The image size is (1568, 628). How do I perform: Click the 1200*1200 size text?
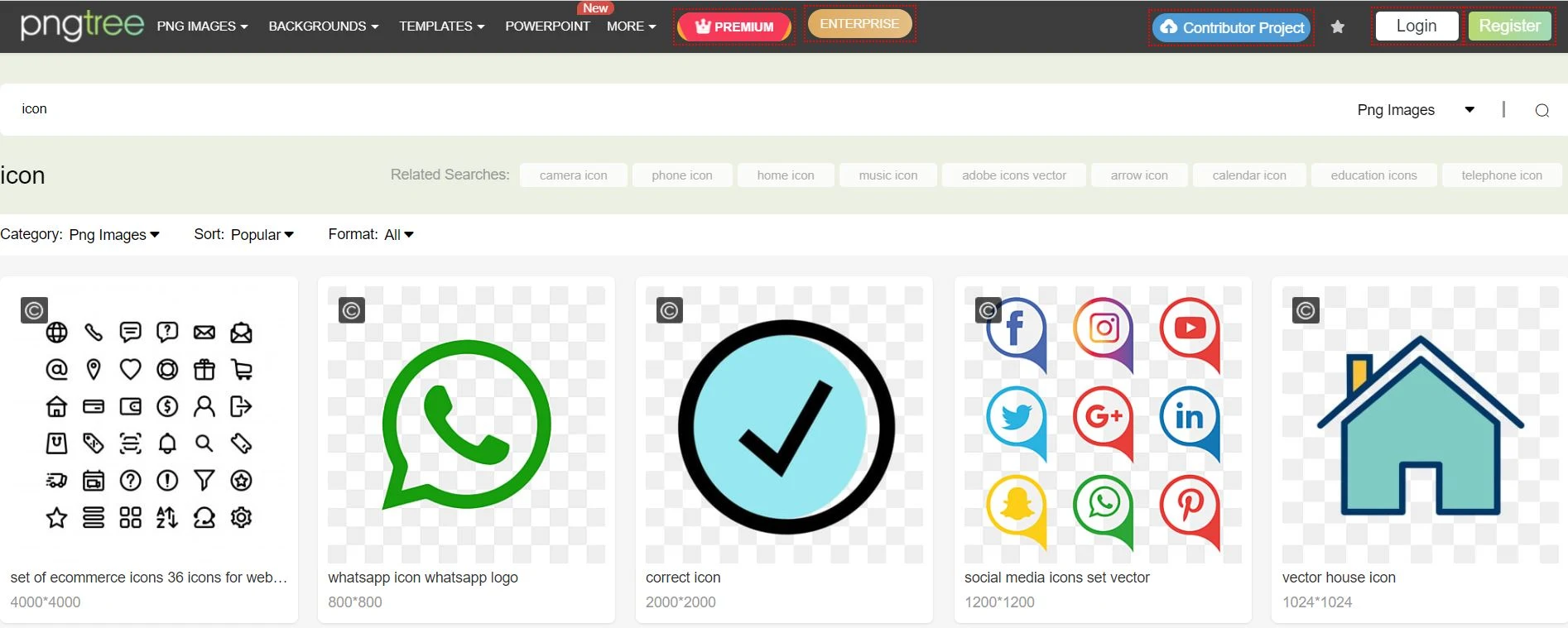pyautogui.click(x=999, y=602)
